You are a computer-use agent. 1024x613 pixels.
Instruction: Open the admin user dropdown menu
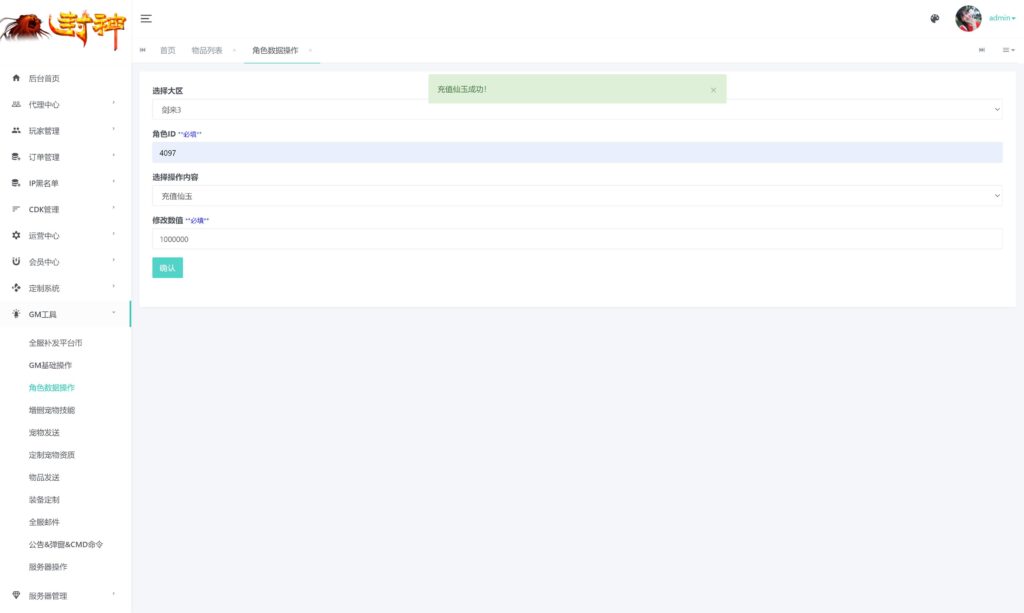point(1001,18)
